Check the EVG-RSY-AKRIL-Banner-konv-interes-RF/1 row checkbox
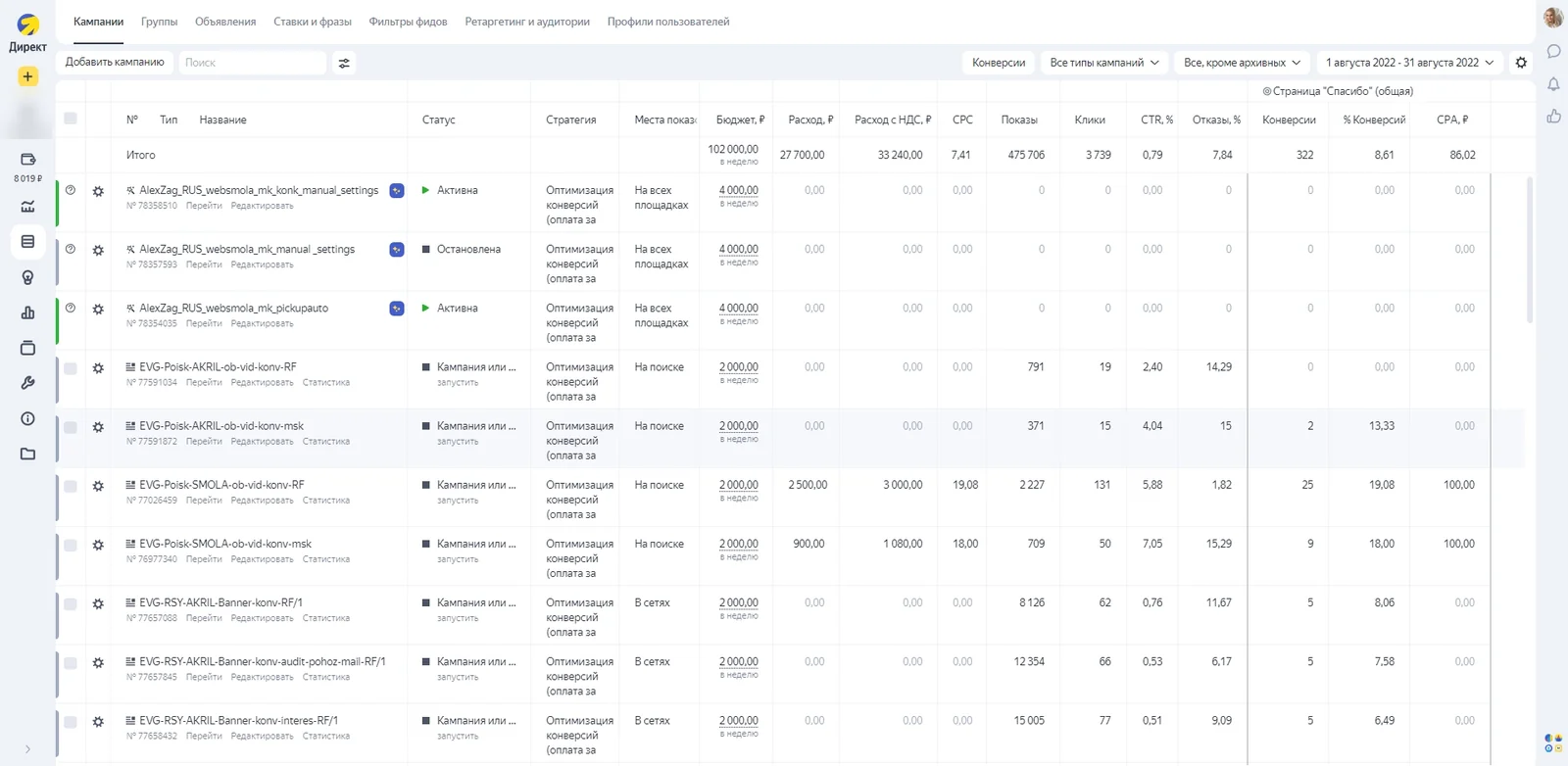 [x=71, y=722]
